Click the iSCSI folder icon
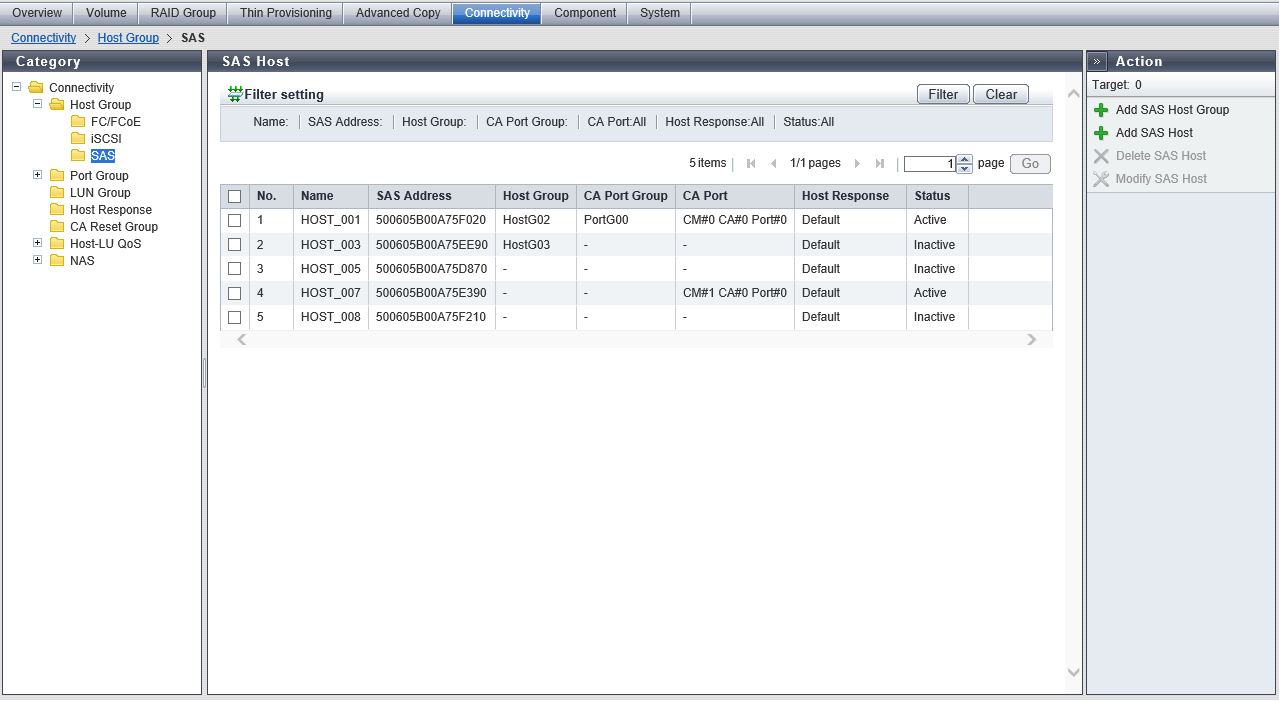Screen dimensions: 1280x701 78,139
